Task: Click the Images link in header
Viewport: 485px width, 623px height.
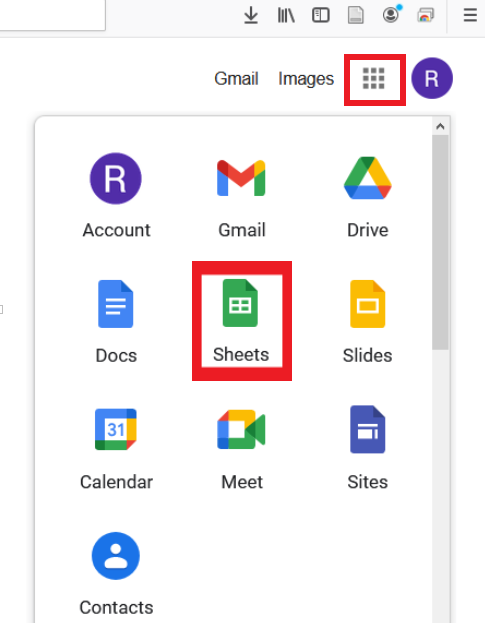Action: [x=306, y=79]
